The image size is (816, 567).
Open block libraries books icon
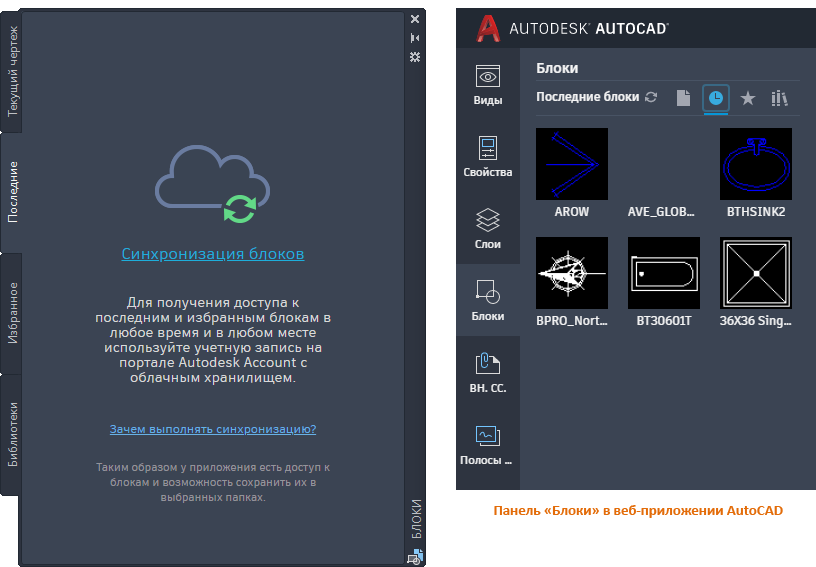[x=779, y=98]
